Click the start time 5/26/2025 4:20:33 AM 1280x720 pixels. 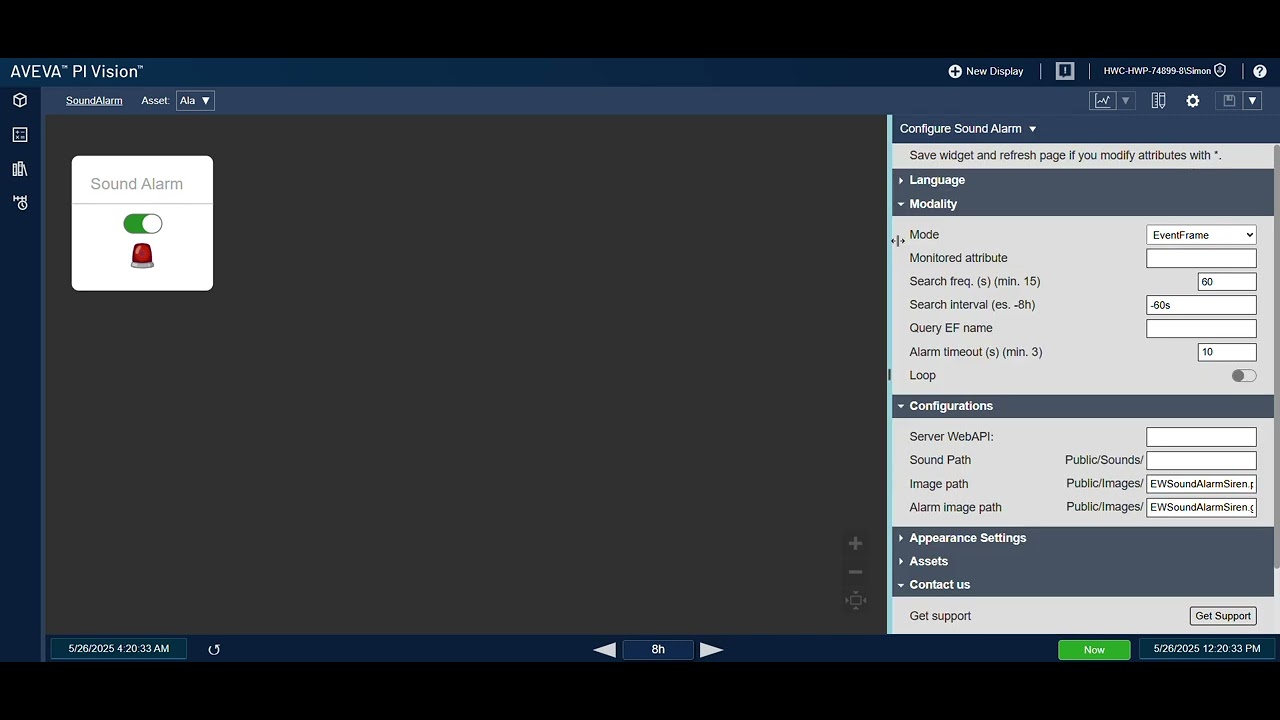coord(119,649)
